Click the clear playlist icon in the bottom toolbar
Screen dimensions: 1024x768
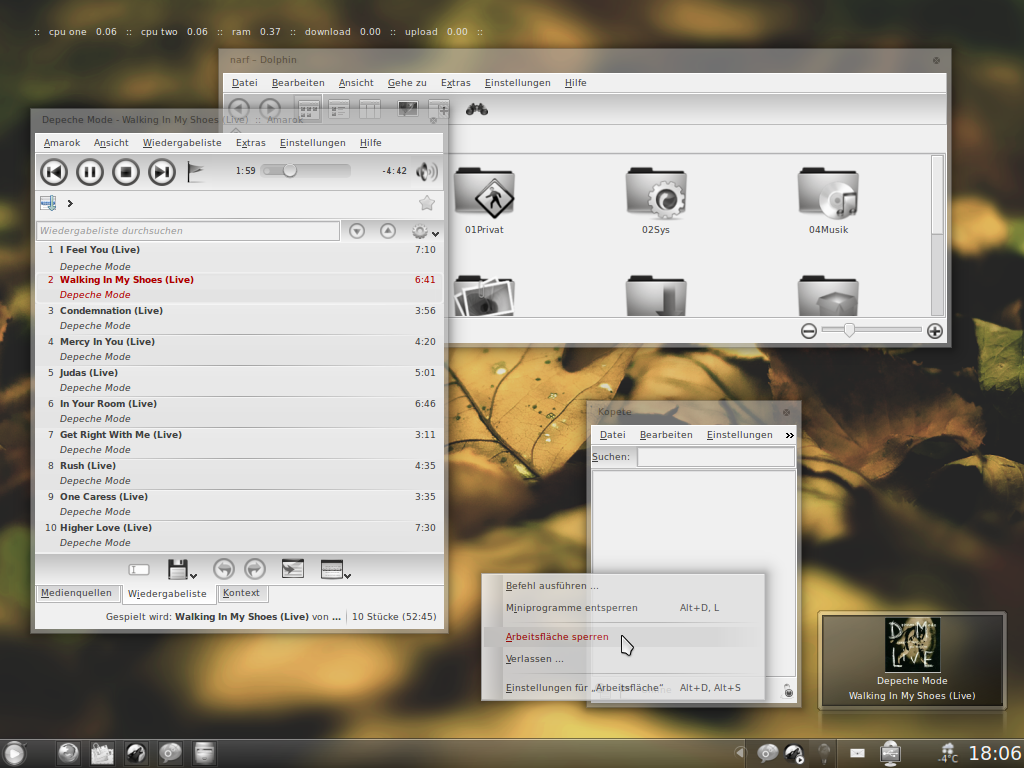coord(139,570)
